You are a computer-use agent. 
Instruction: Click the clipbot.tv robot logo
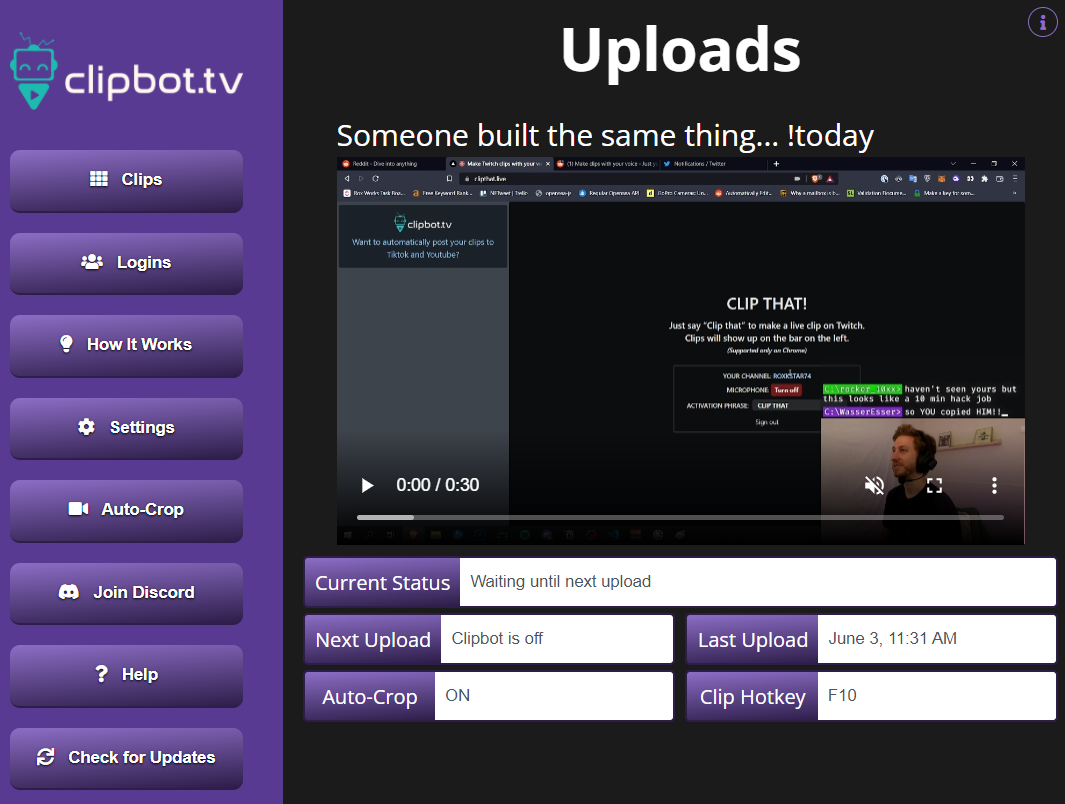coord(33,71)
